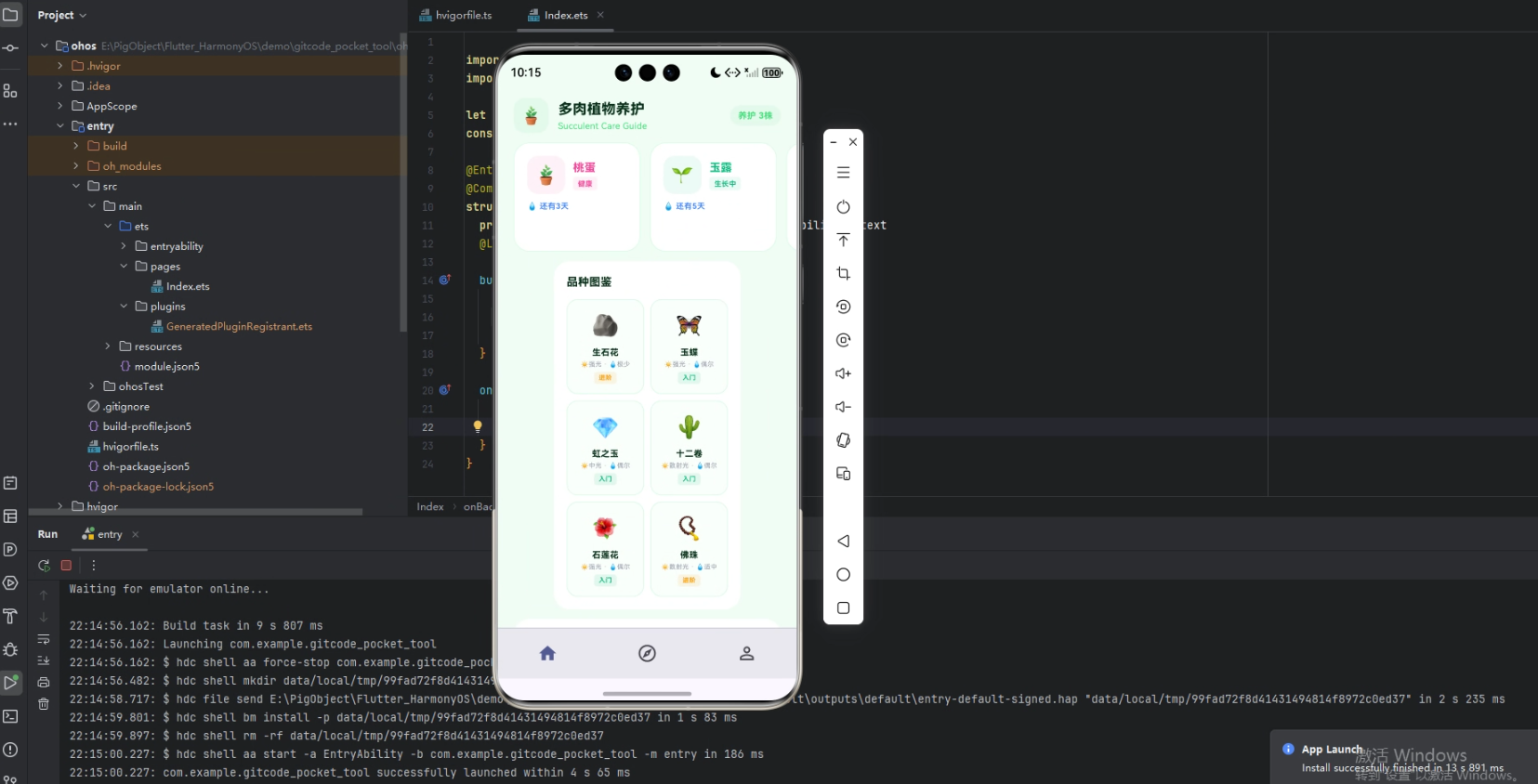Tap the emulator Recents square button

[843, 608]
